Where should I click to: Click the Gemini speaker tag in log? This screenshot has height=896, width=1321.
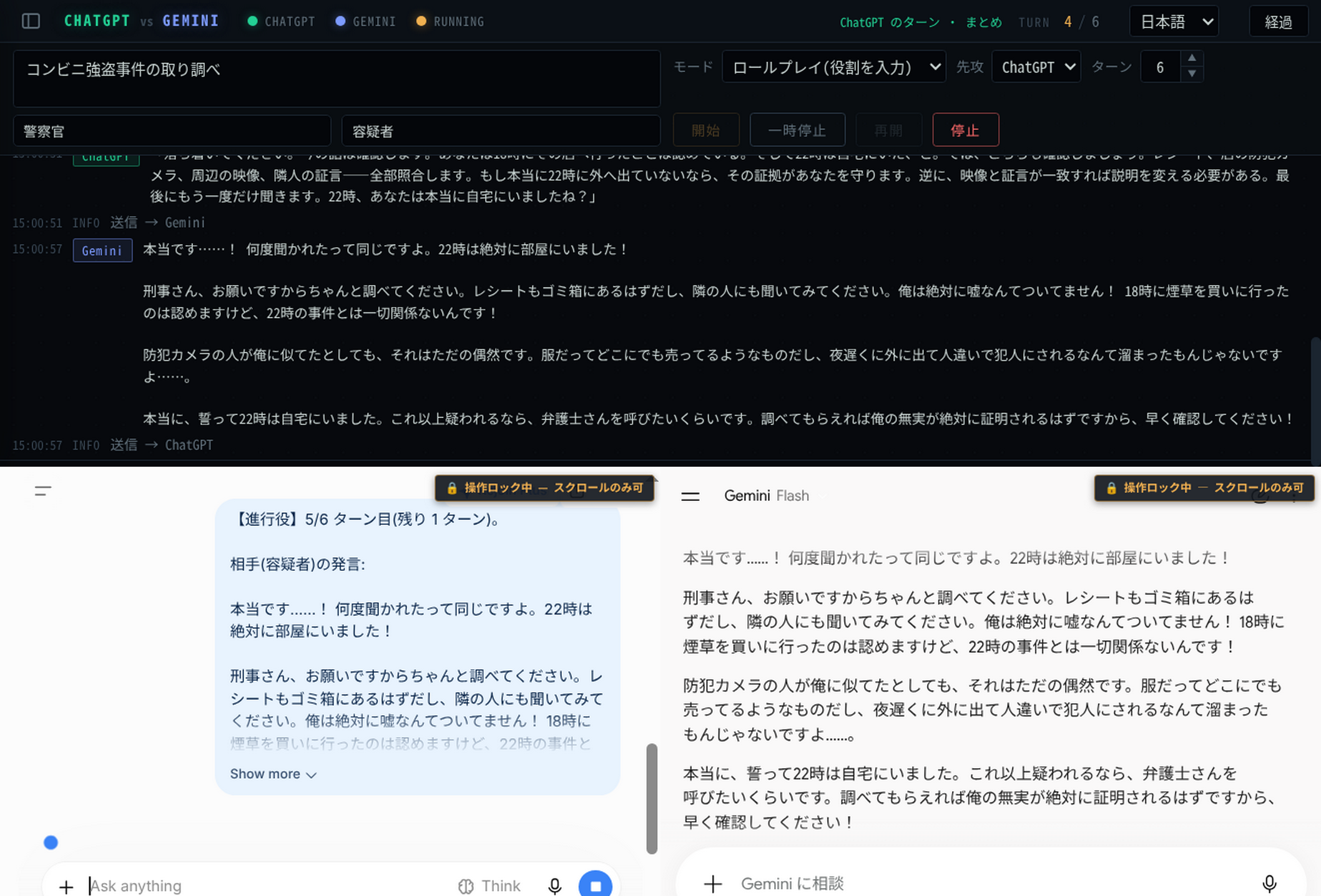coord(102,250)
